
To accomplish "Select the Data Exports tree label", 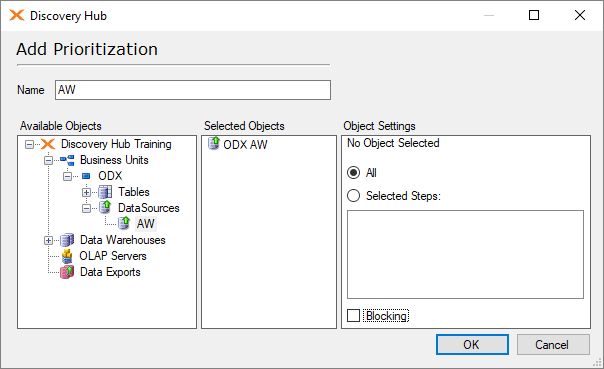I will click(110, 272).
